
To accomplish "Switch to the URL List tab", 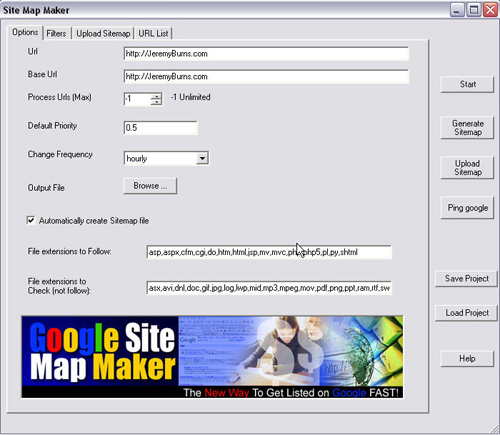I will (153, 33).
